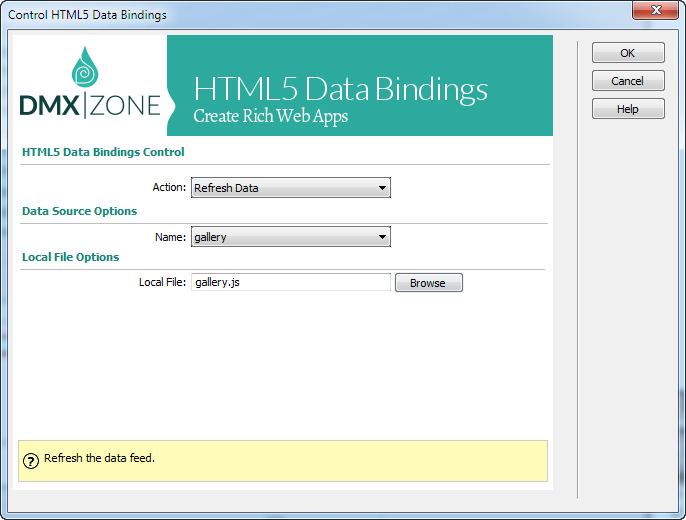The image size is (686, 520).
Task: Click the DMXzone droplet logo icon
Action: coord(85,67)
